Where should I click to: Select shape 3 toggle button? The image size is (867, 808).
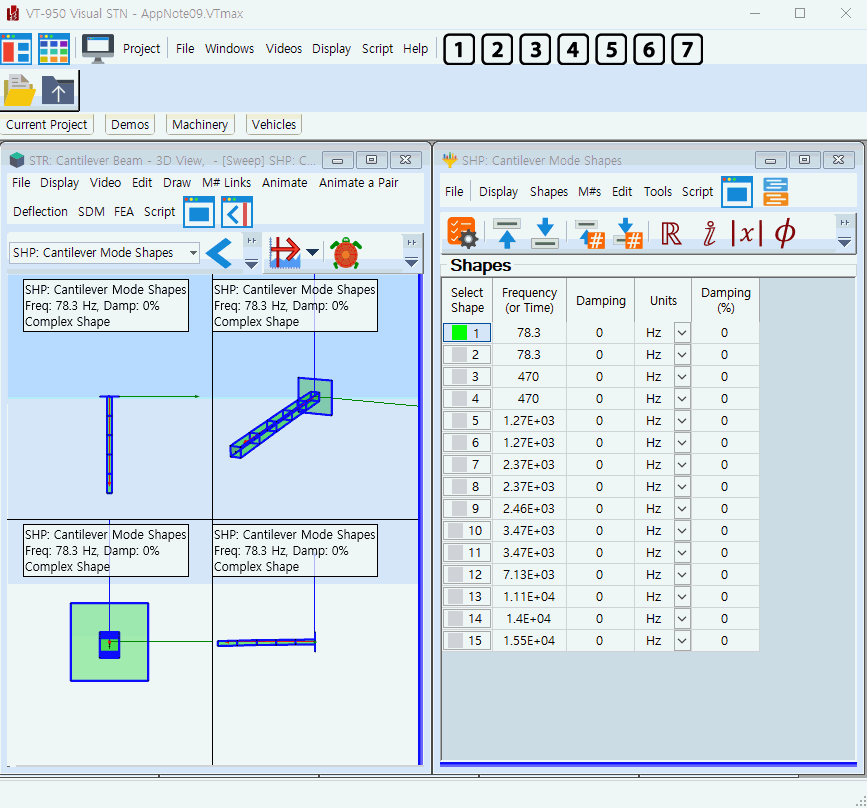pos(467,377)
